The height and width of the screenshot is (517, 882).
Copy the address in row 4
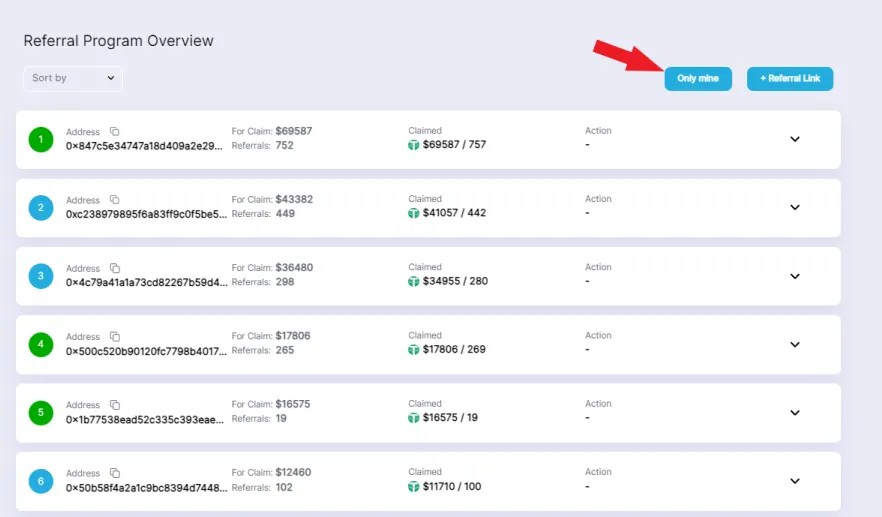point(115,336)
